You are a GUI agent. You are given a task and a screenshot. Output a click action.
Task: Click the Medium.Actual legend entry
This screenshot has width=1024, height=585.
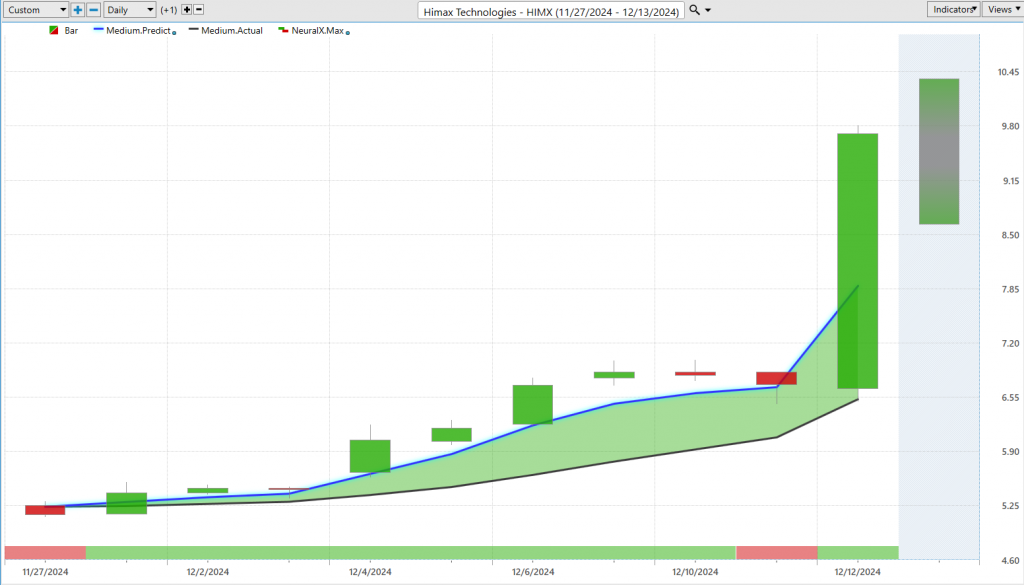226,31
